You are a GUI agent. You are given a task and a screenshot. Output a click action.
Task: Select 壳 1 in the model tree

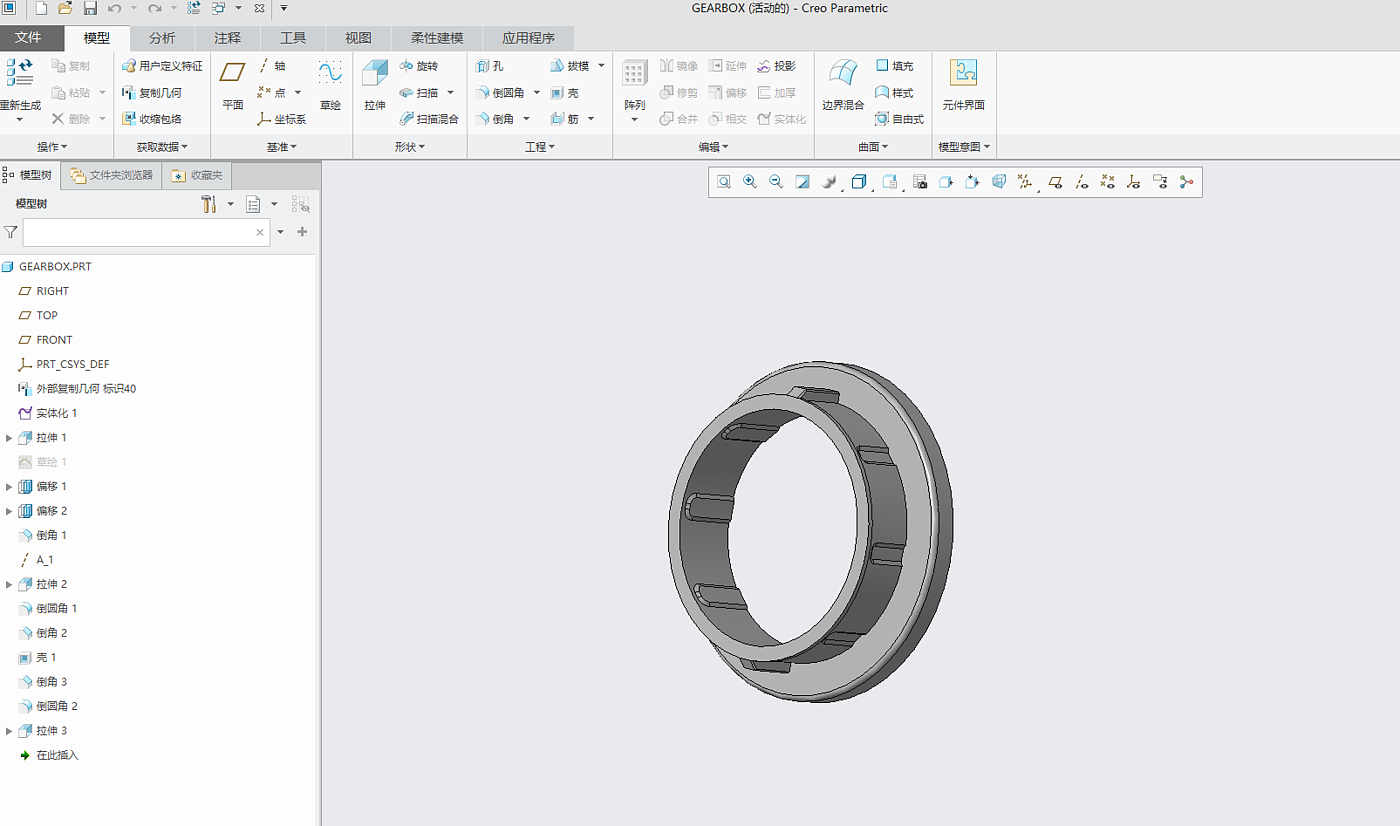[46, 658]
